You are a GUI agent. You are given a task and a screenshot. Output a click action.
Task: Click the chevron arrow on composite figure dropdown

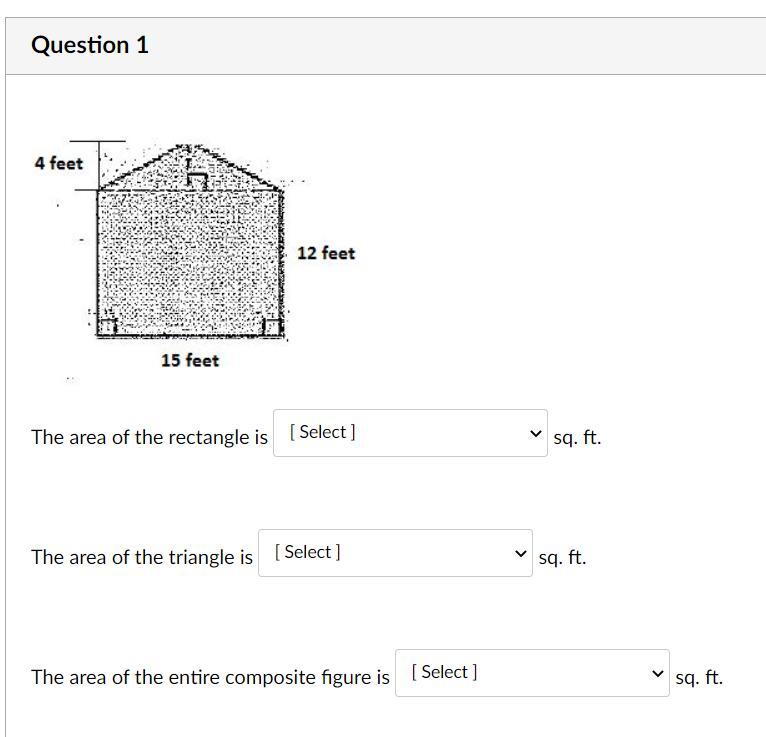658,674
